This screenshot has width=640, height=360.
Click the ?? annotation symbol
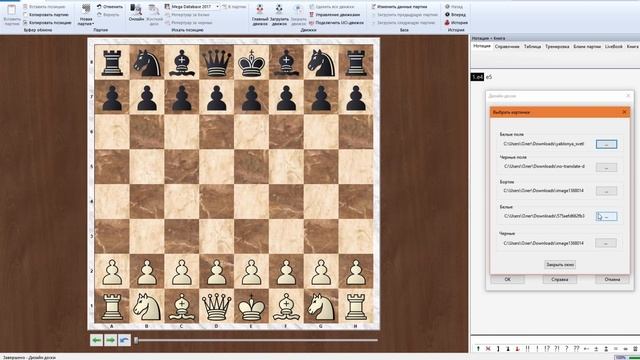(x=576, y=349)
